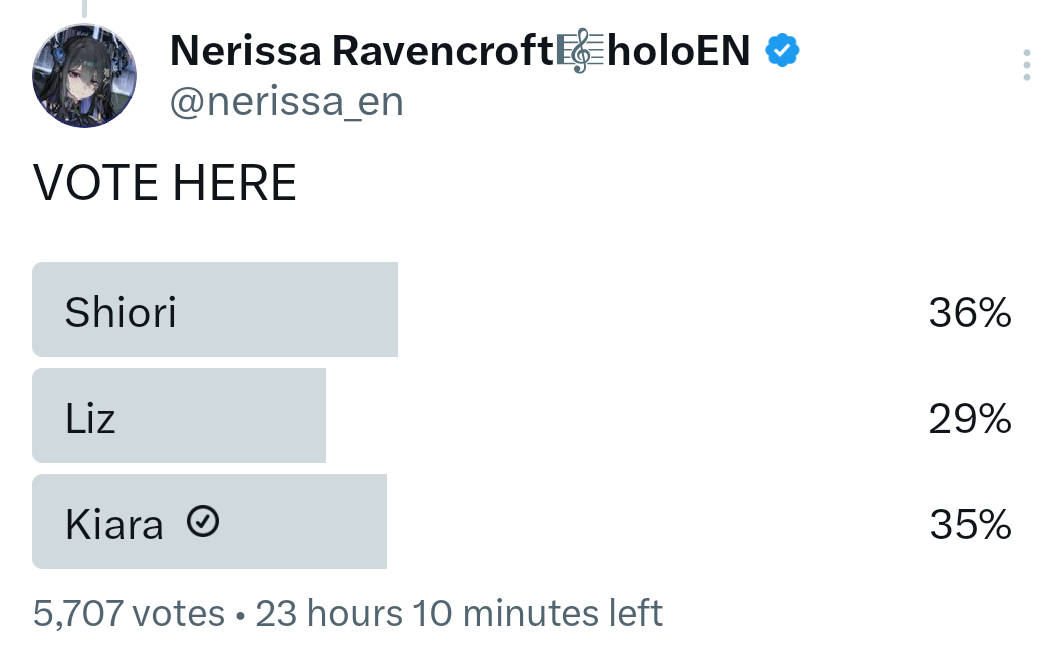Image resolution: width=1042 pixels, height=651 pixels.
Task: Click the Shiori 36% percentage label
Action: 970,312
